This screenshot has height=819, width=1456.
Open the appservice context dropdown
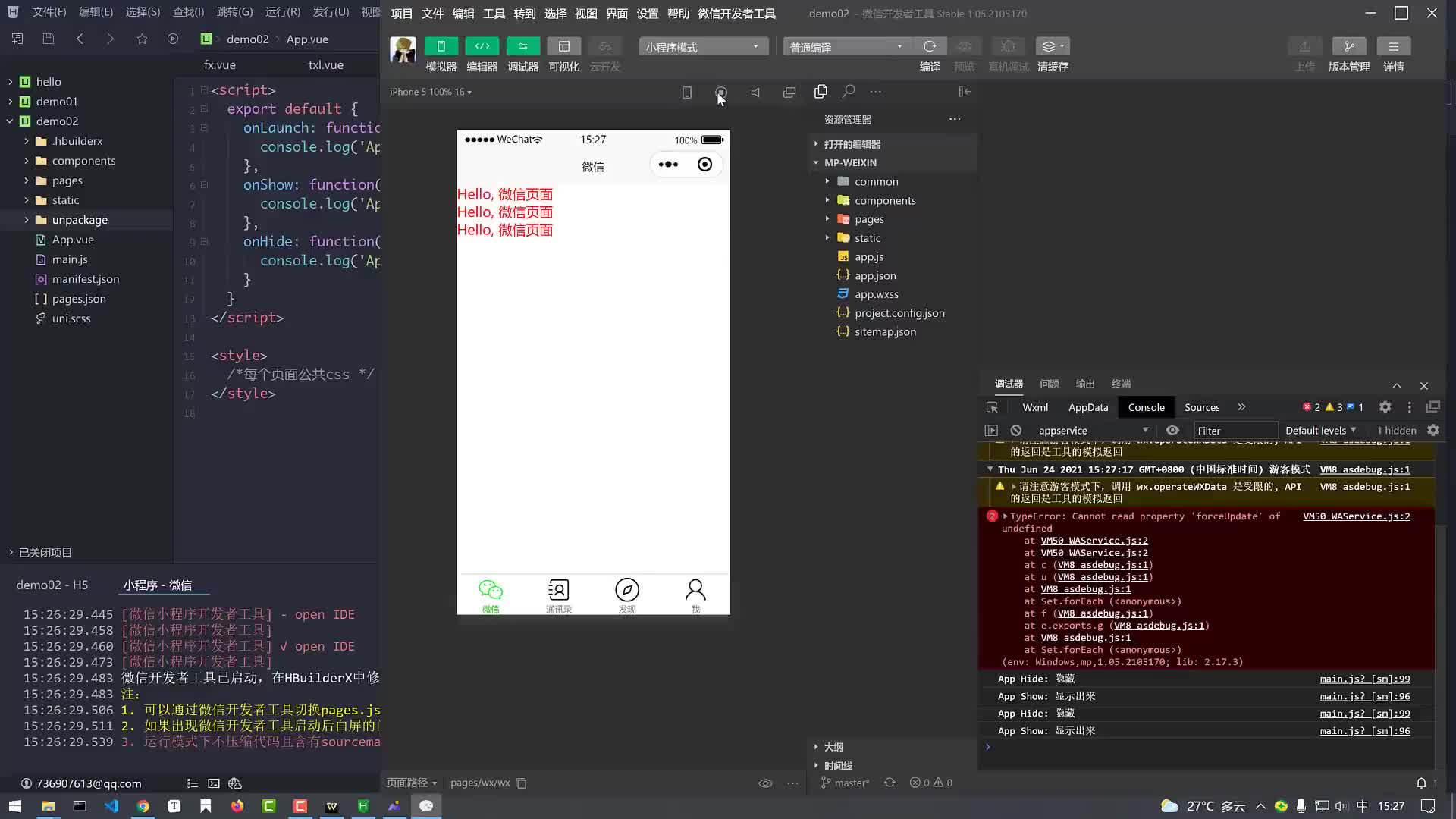(1093, 430)
